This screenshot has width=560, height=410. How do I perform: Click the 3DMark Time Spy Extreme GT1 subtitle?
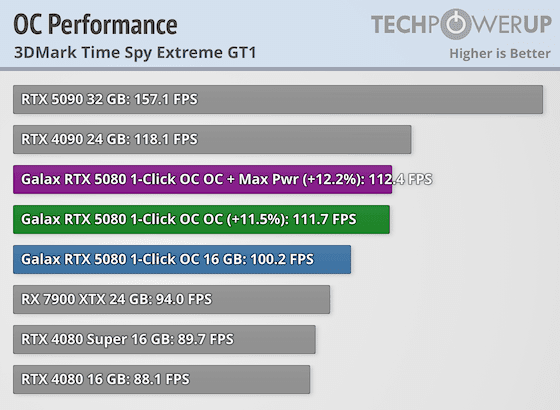tap(135, 52)
